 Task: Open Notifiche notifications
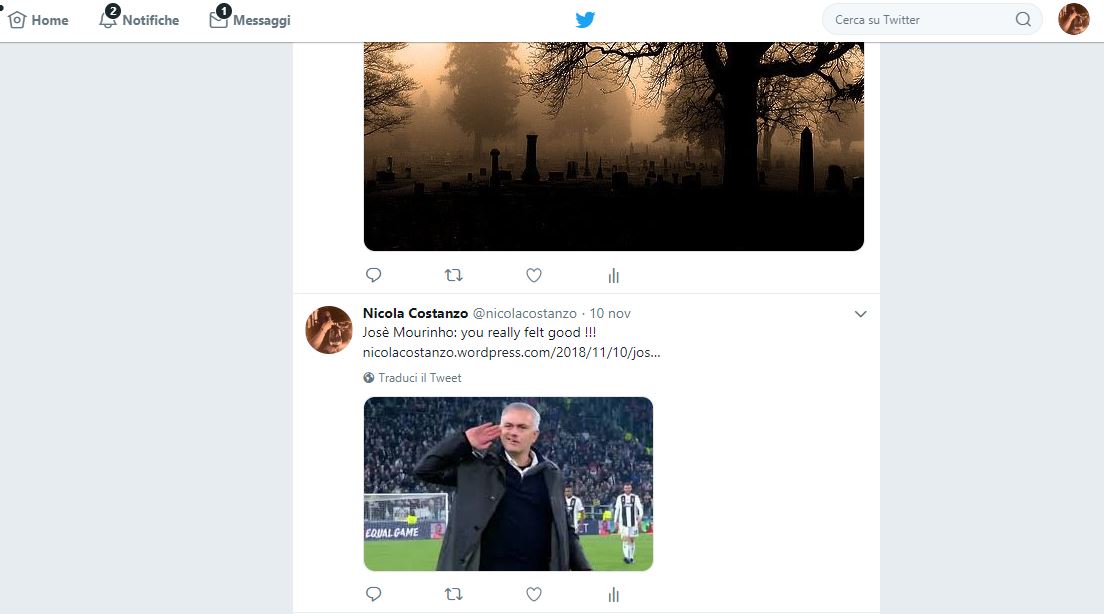[140, 20]
